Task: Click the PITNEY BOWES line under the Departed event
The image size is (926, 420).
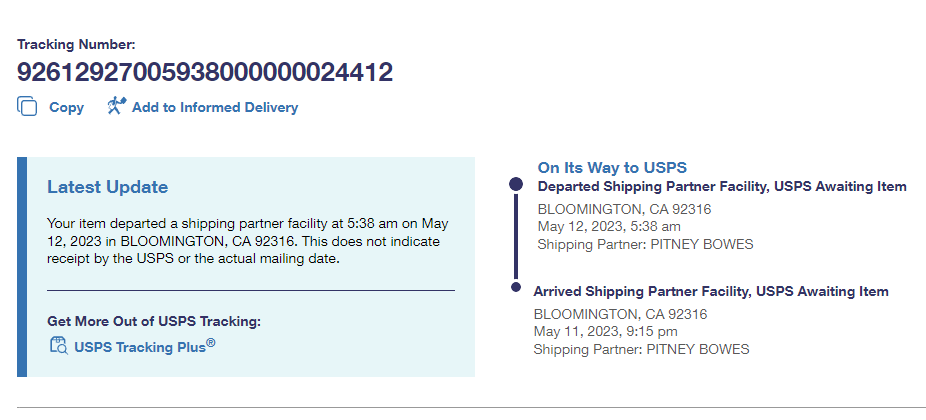Action: 645,245
